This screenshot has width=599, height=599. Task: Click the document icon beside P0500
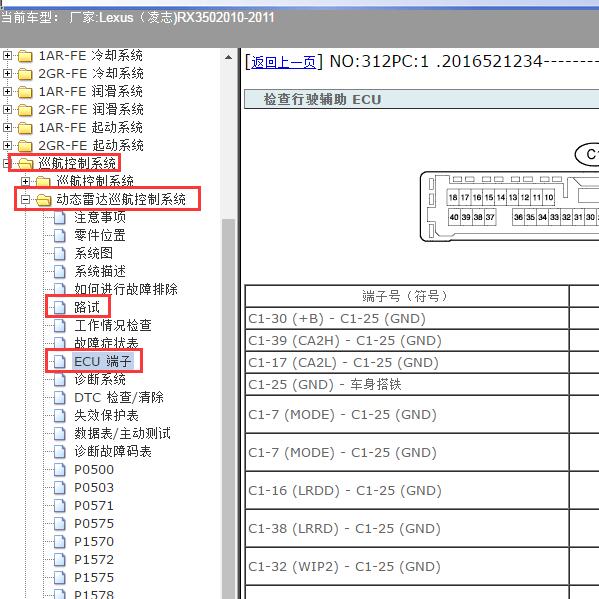pyautogui.click(x=60, y=469)
